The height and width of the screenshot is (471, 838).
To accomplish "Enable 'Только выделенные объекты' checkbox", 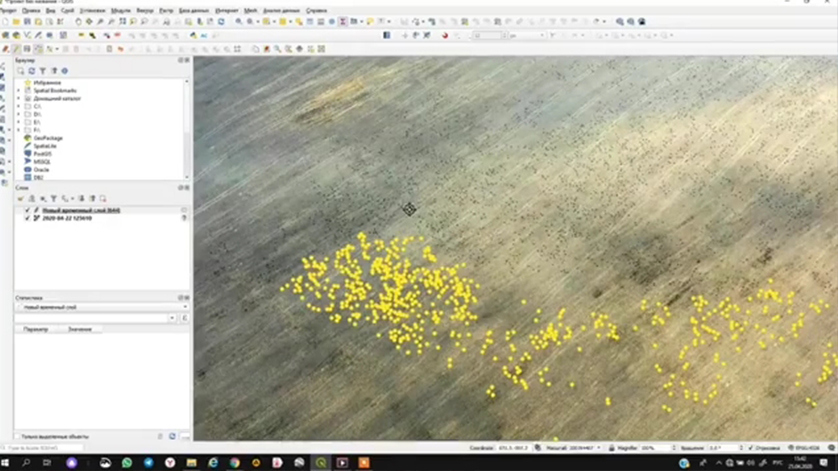I will click(17, 437).
